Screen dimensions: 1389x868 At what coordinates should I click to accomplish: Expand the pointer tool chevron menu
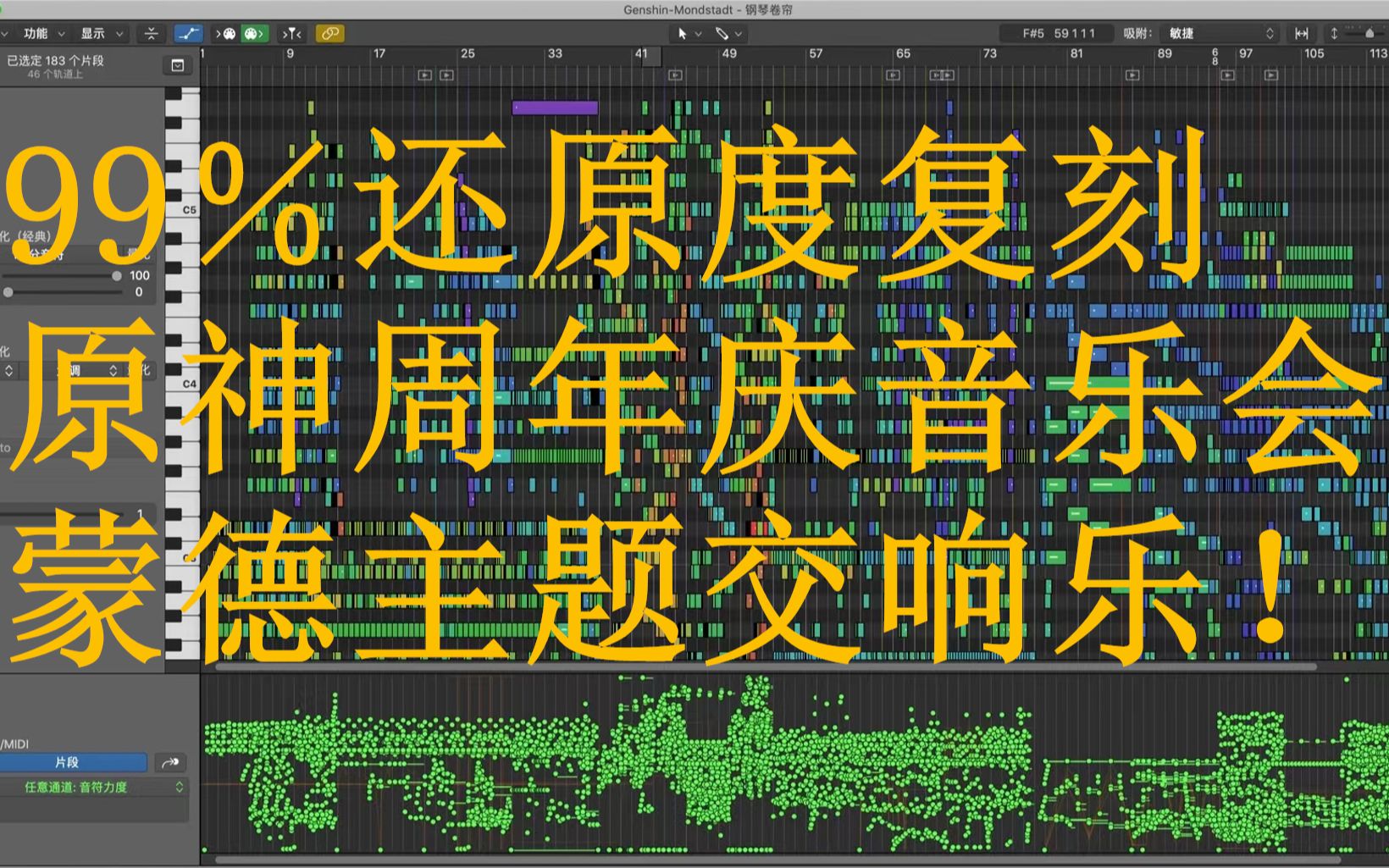click(698, 34)
